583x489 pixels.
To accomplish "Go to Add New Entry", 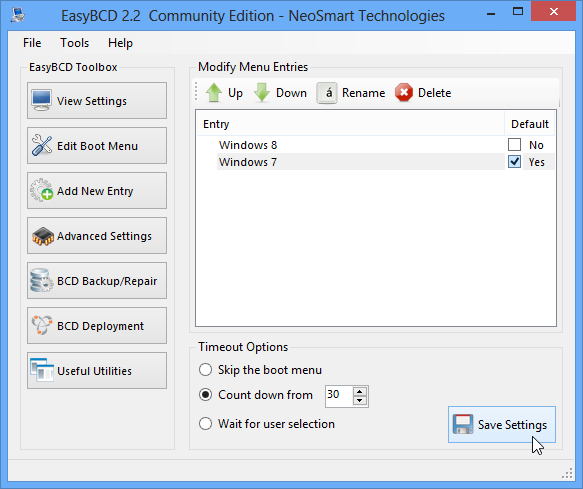I will click(x=97, y=191).
